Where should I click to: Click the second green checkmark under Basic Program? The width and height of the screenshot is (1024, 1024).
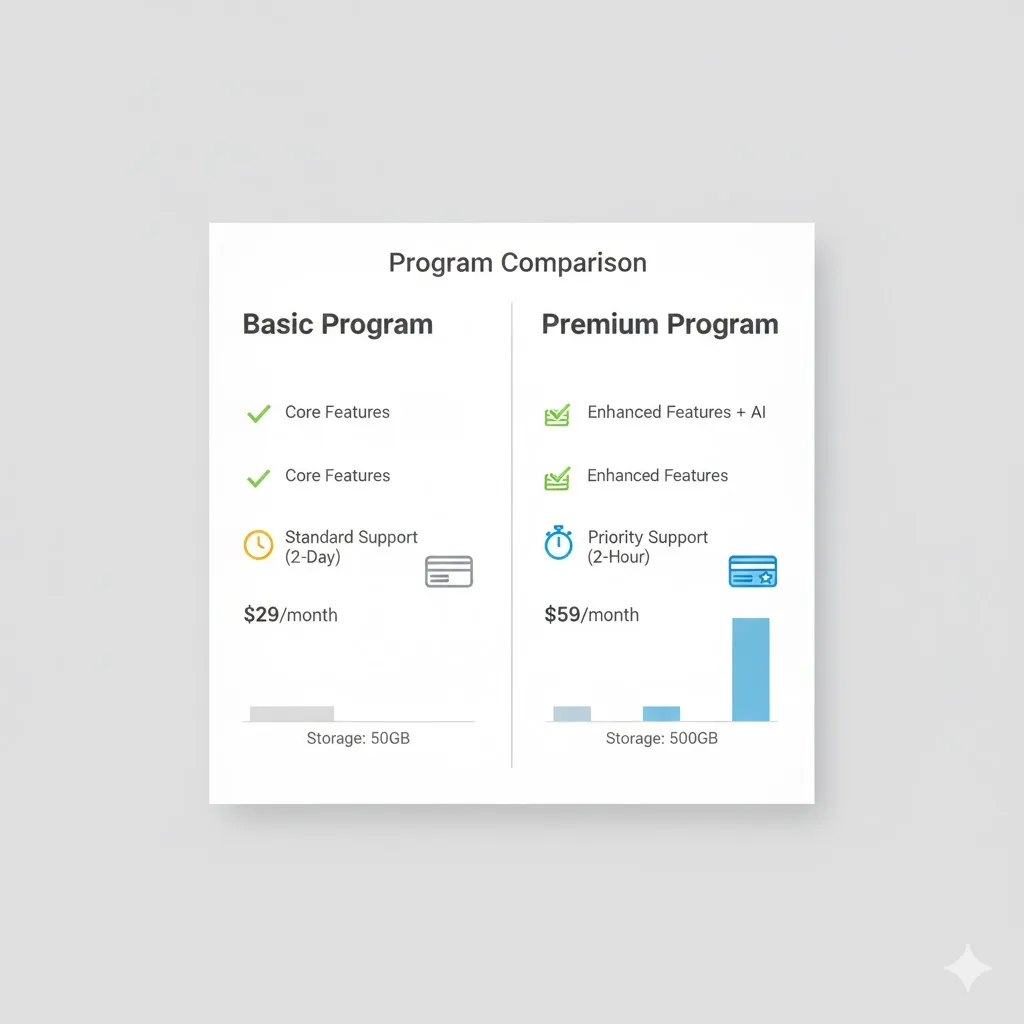(259, 477)
